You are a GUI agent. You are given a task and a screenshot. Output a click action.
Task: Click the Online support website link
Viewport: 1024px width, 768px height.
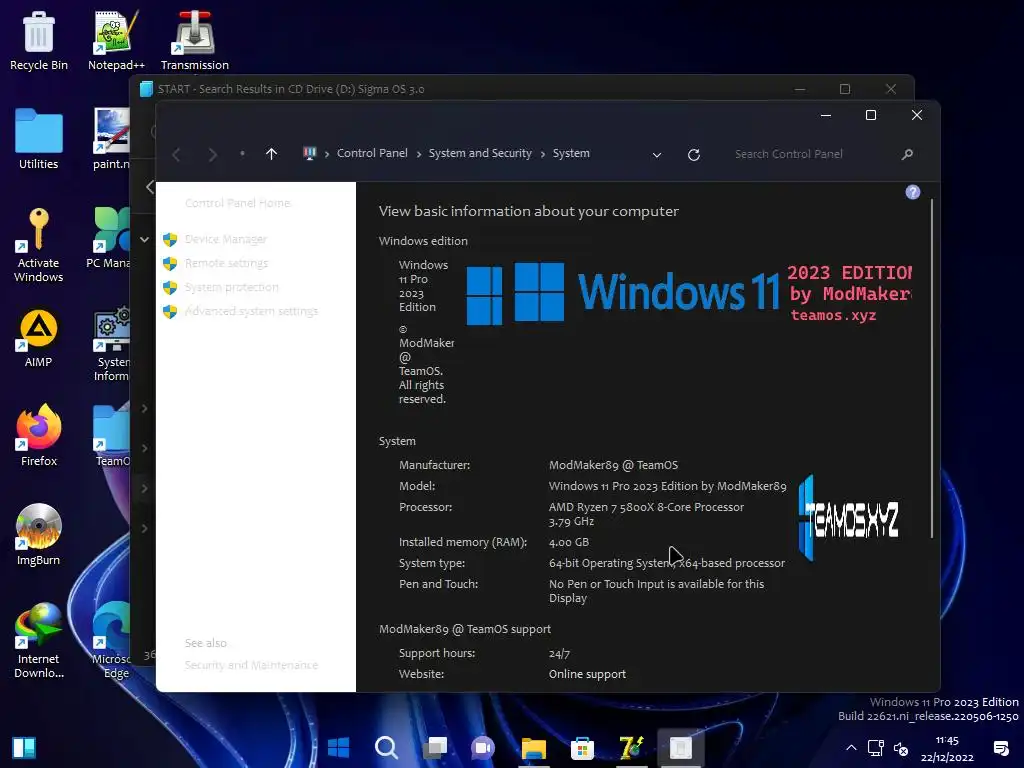click(x=587, y=674)
